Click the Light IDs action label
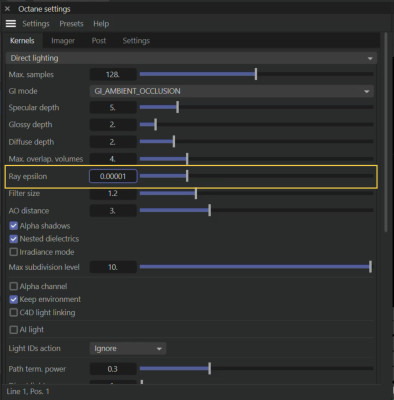Screen dimensions: 394x400 [x=35, y=348]
